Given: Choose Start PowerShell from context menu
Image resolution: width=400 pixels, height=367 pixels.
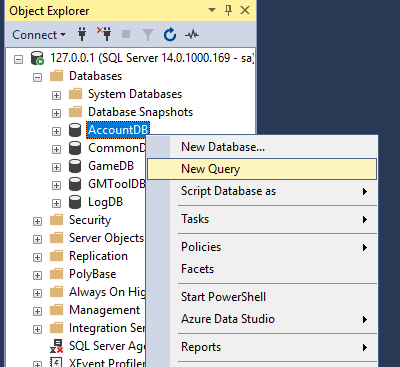Looking at the screenshot, I should pos(262,297).
